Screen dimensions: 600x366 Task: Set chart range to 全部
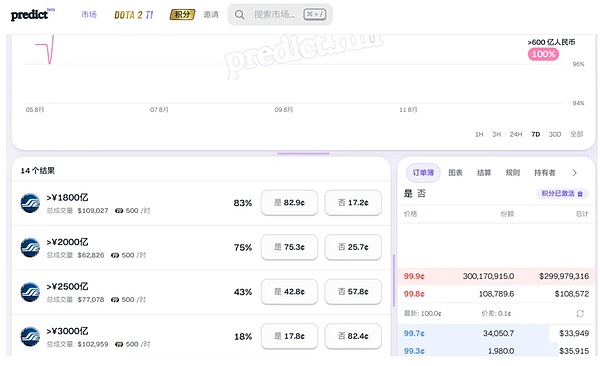(x=577, y=134)
